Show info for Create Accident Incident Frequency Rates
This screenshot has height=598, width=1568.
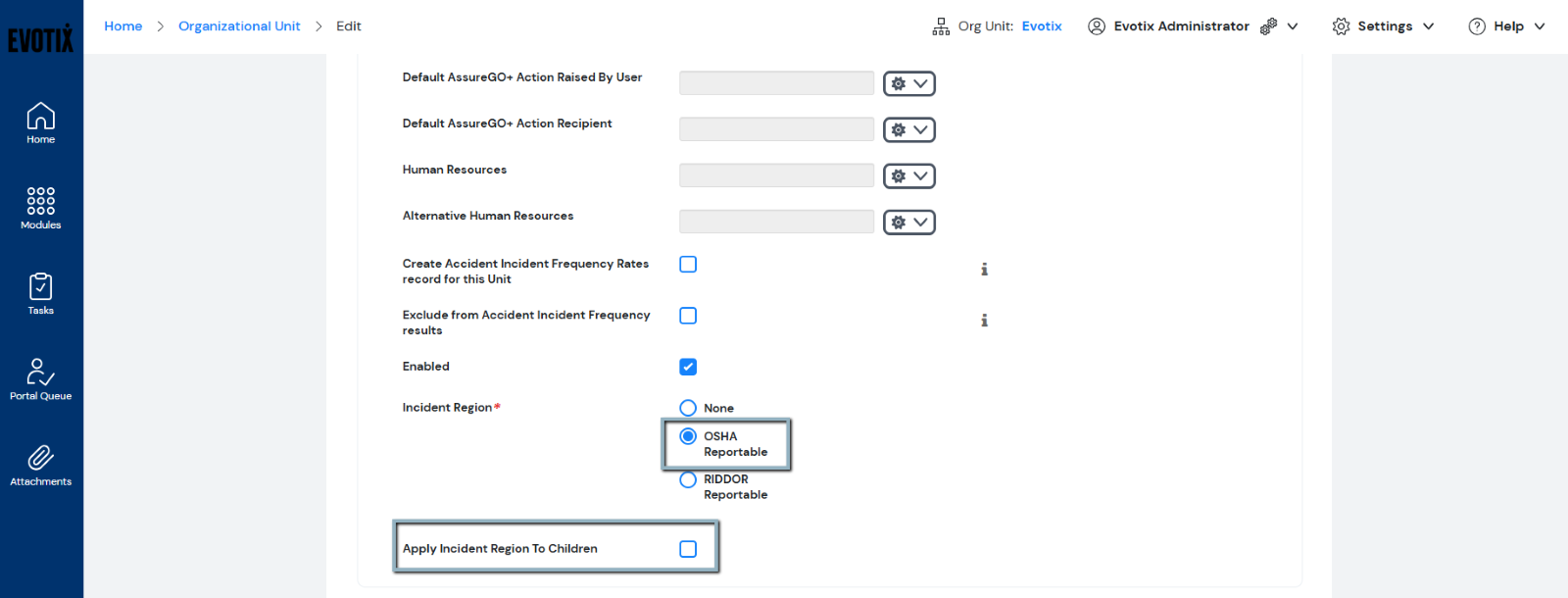click(x=984, y=269)
